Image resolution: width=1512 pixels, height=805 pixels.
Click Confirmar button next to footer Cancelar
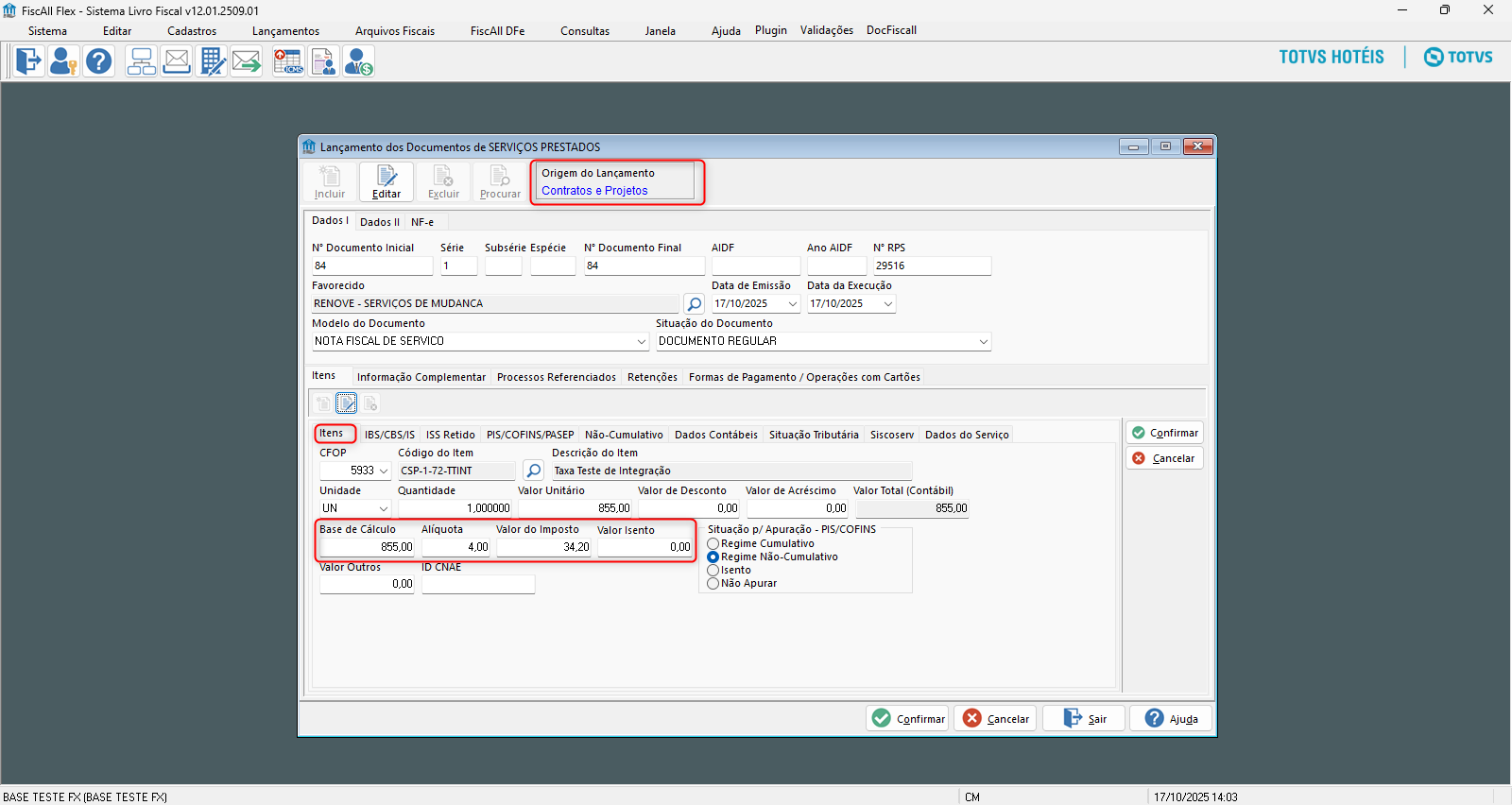pyautogui.click(x=908, y=718)
